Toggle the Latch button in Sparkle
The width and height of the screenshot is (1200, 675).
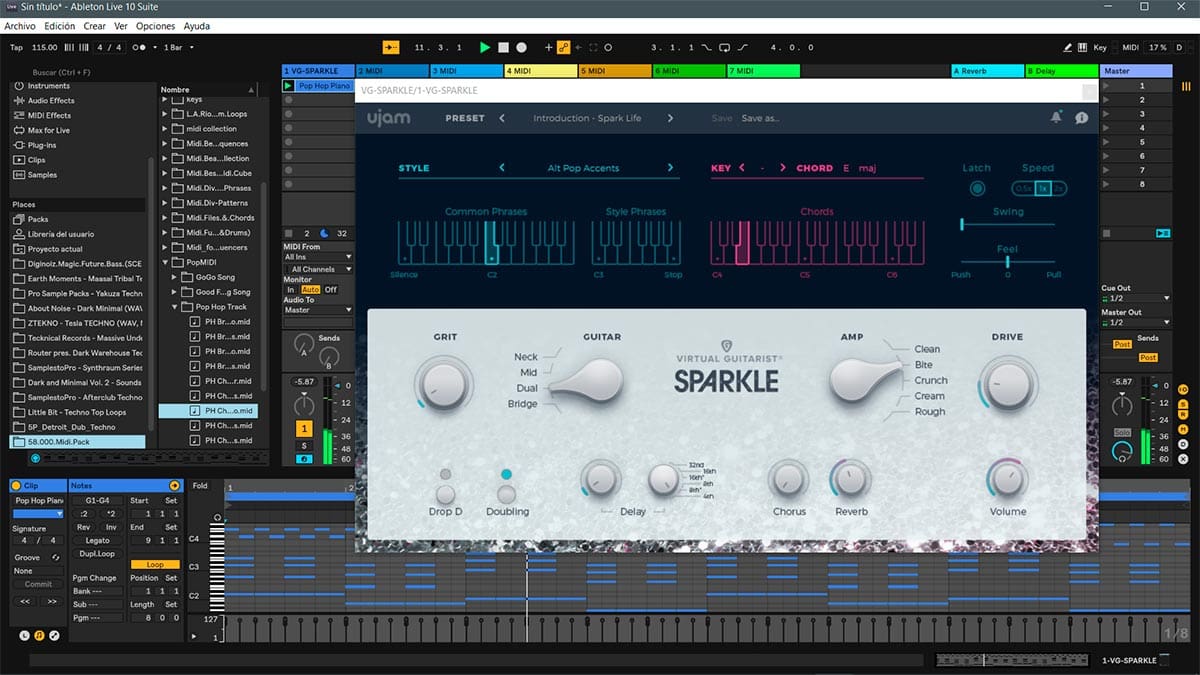coord(977,188)
